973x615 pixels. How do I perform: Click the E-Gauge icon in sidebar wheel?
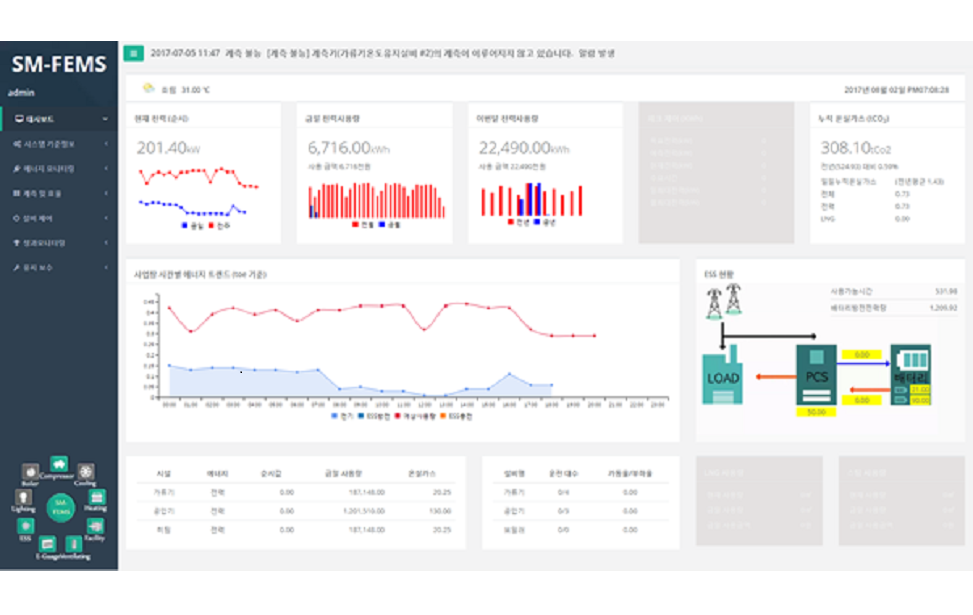[47, 545]
